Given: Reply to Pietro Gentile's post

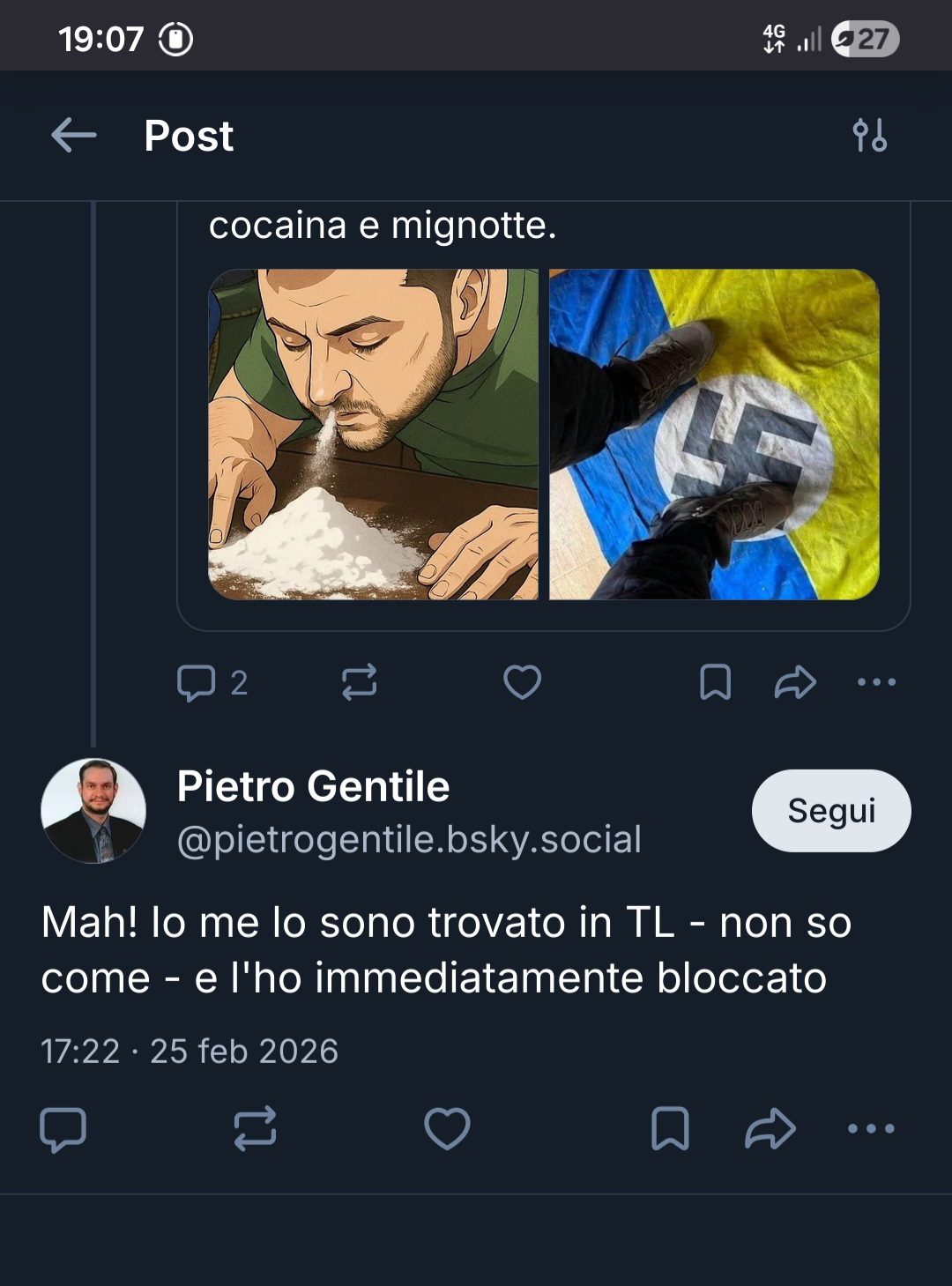Looking at the screenshot, I should [63, 1129].
